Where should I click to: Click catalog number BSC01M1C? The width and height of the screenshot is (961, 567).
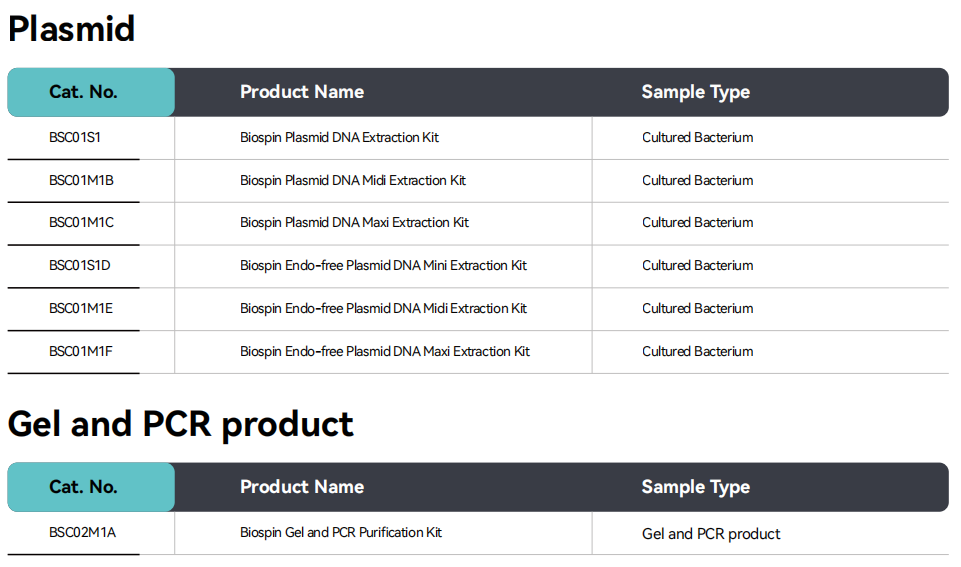point(81,222)
